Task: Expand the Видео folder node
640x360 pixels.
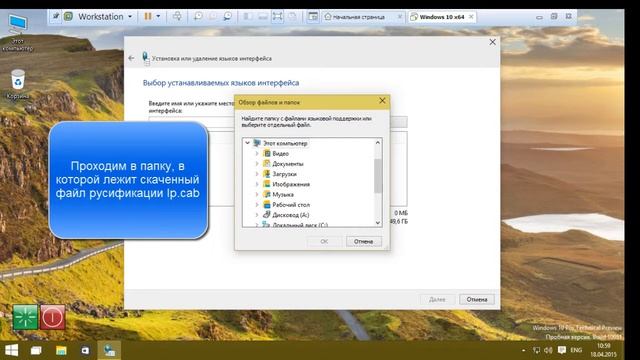Action: point(257,153)
